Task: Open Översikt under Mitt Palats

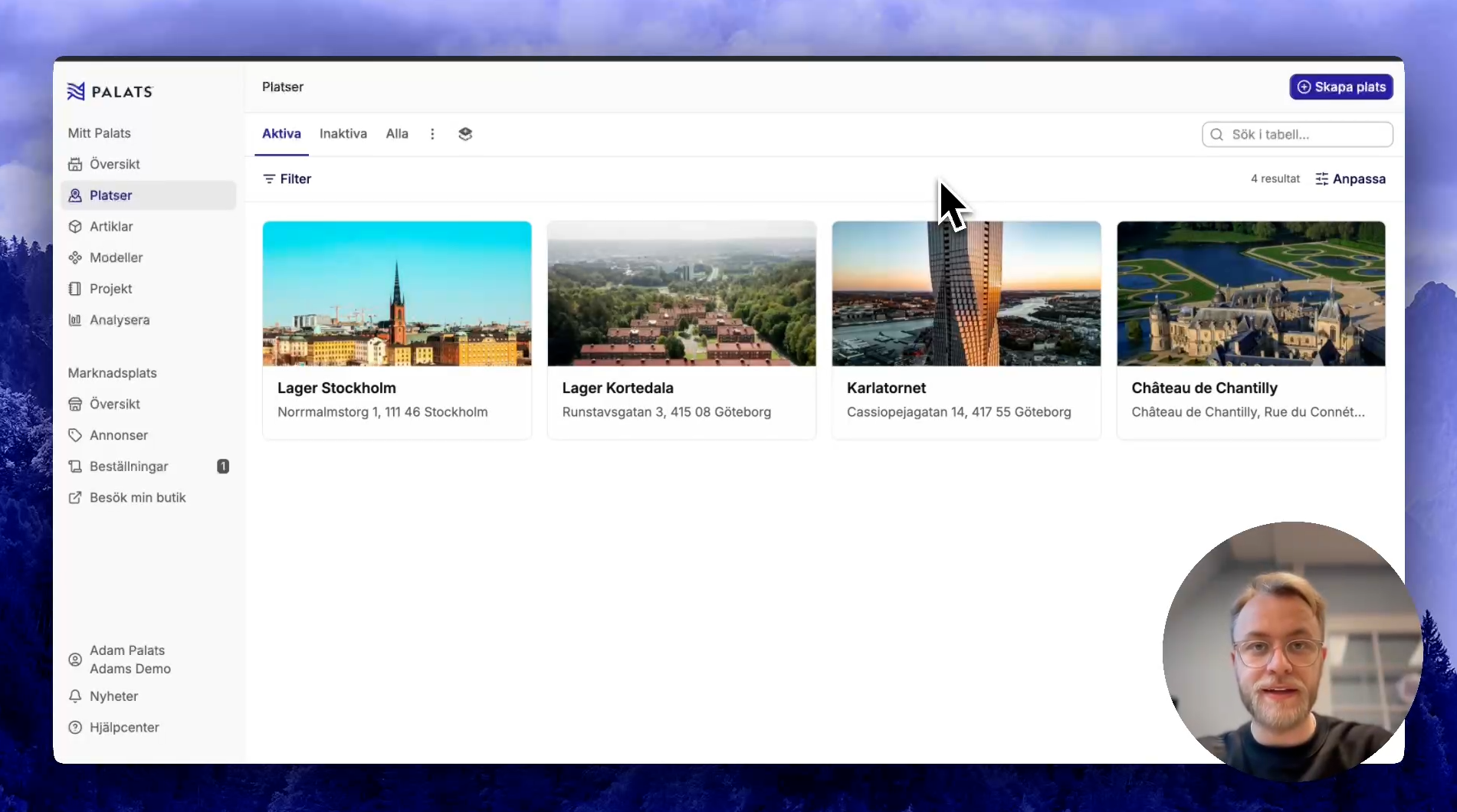Action: coord(114,164)
